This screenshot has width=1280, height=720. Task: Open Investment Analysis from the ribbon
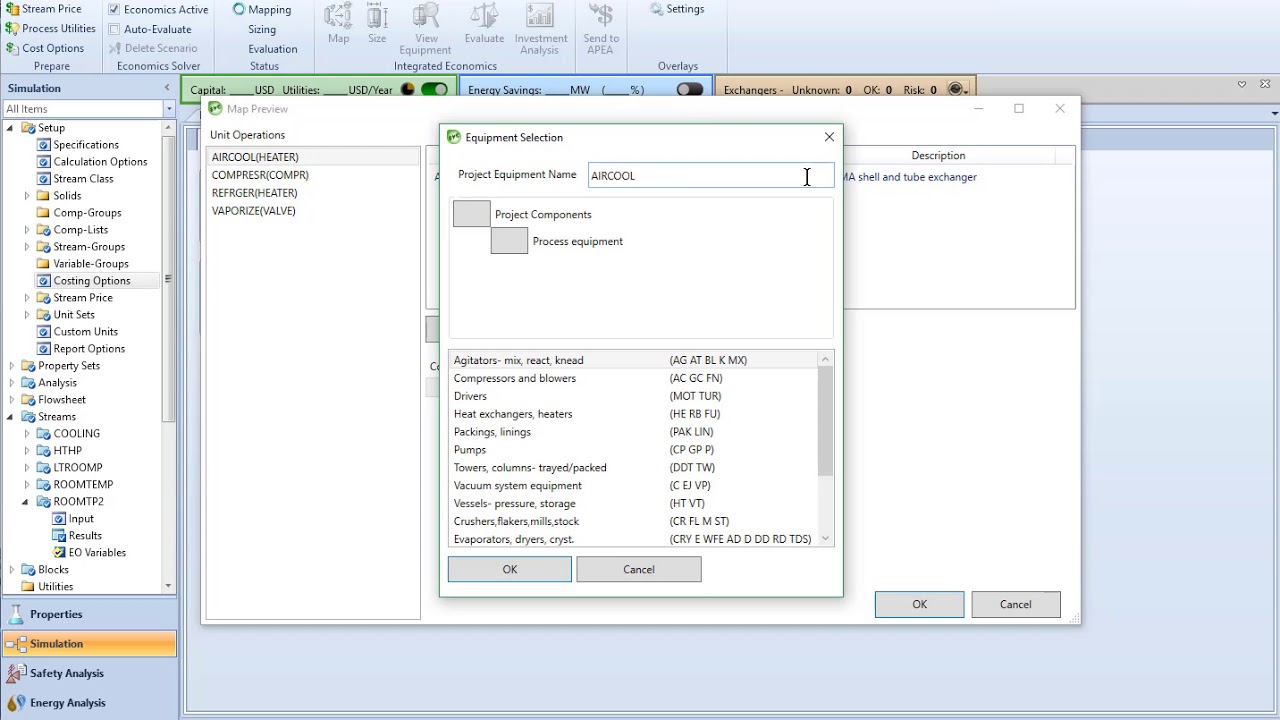[x=539, y=29]
